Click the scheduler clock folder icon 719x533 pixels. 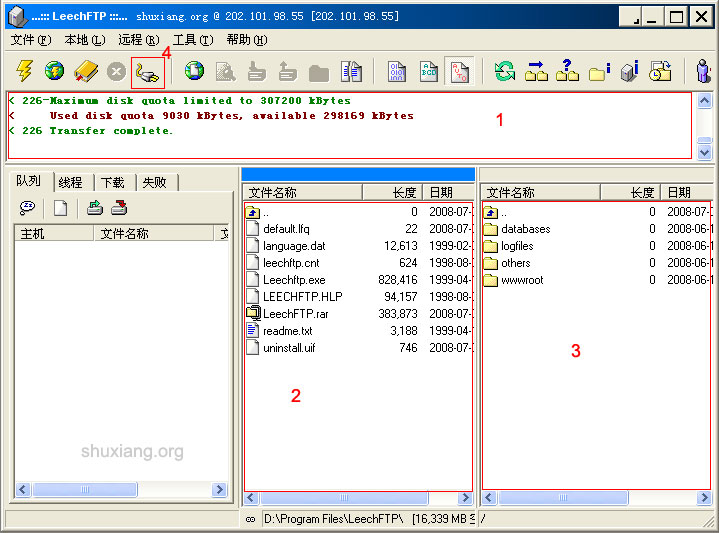(x=660, y=72)
